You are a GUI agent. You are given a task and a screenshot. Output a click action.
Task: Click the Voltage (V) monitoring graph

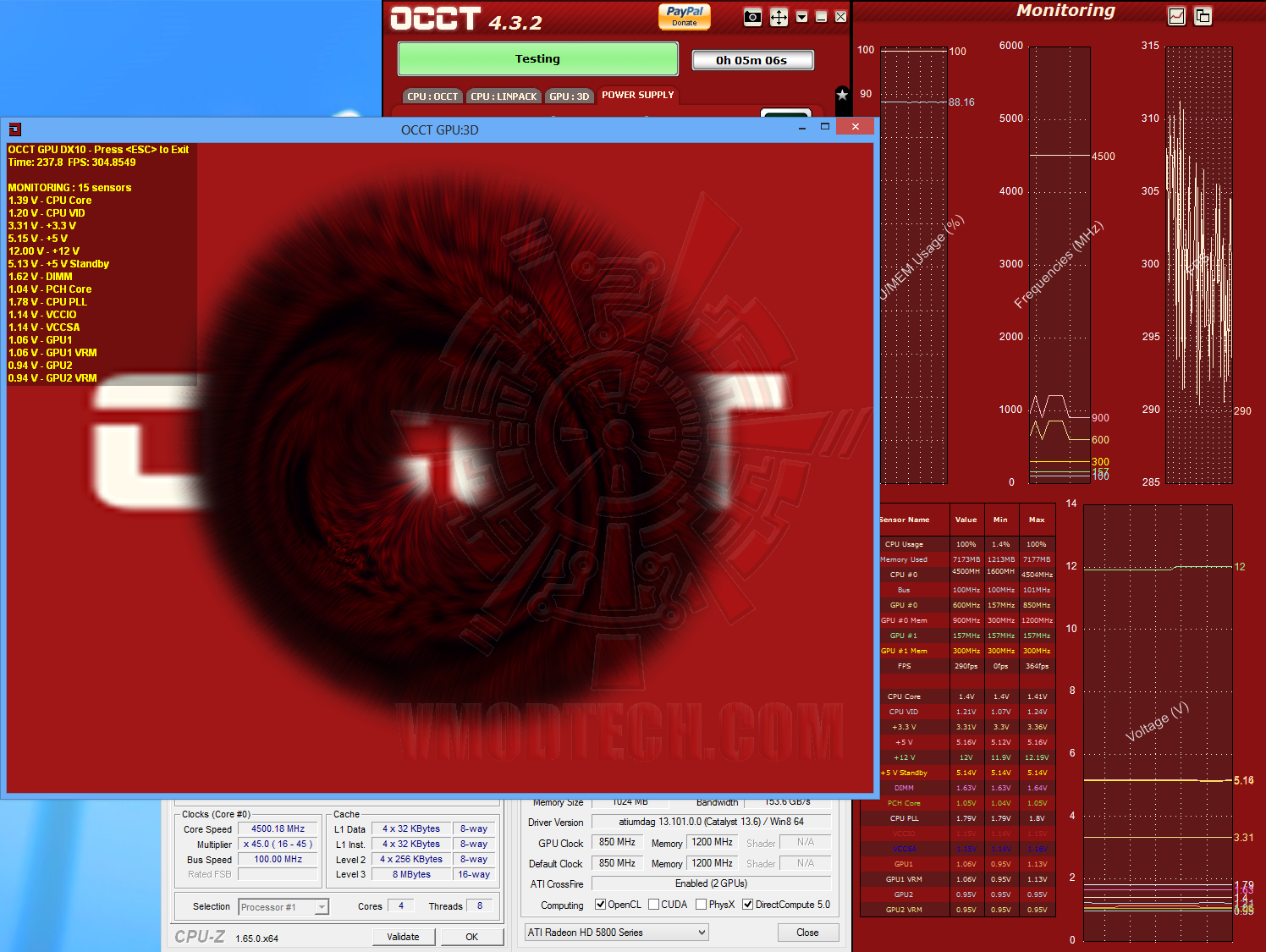click(x=1158, y=723)
